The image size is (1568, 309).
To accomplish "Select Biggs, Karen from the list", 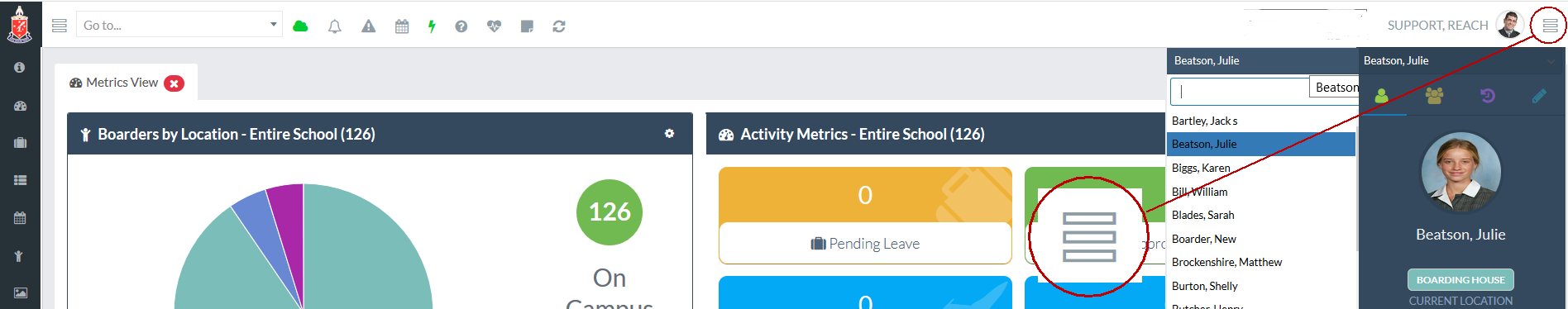I will [x=1201, y=168].
